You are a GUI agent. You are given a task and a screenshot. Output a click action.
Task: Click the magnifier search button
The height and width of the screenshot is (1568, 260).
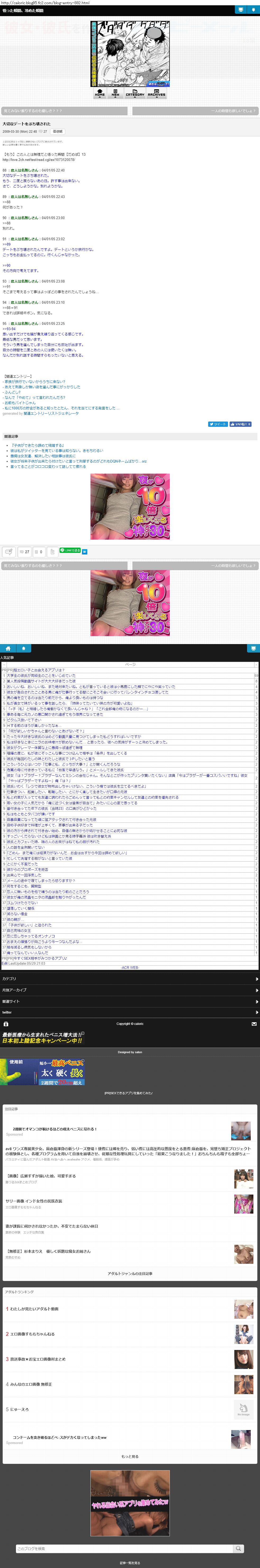[239, 1548]
